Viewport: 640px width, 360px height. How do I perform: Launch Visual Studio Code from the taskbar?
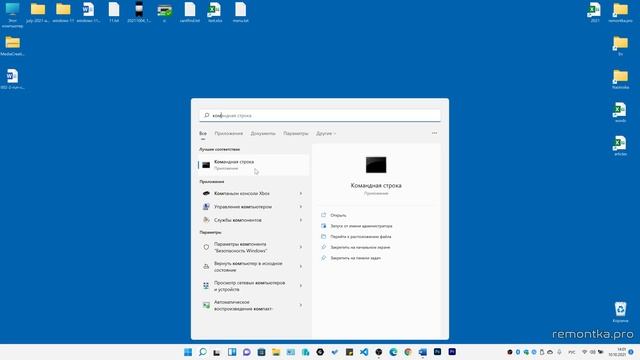tap(364, 352)
